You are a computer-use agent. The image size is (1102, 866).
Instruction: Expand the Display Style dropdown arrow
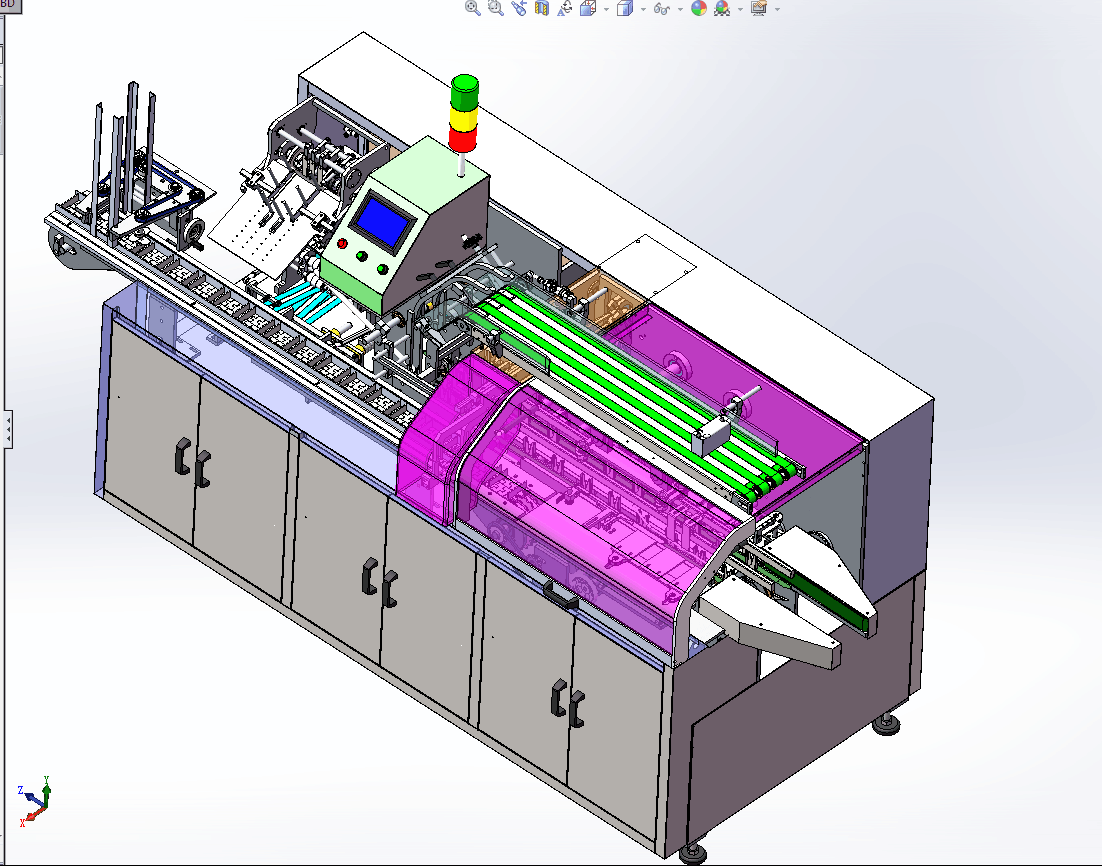tap(643, 9)
